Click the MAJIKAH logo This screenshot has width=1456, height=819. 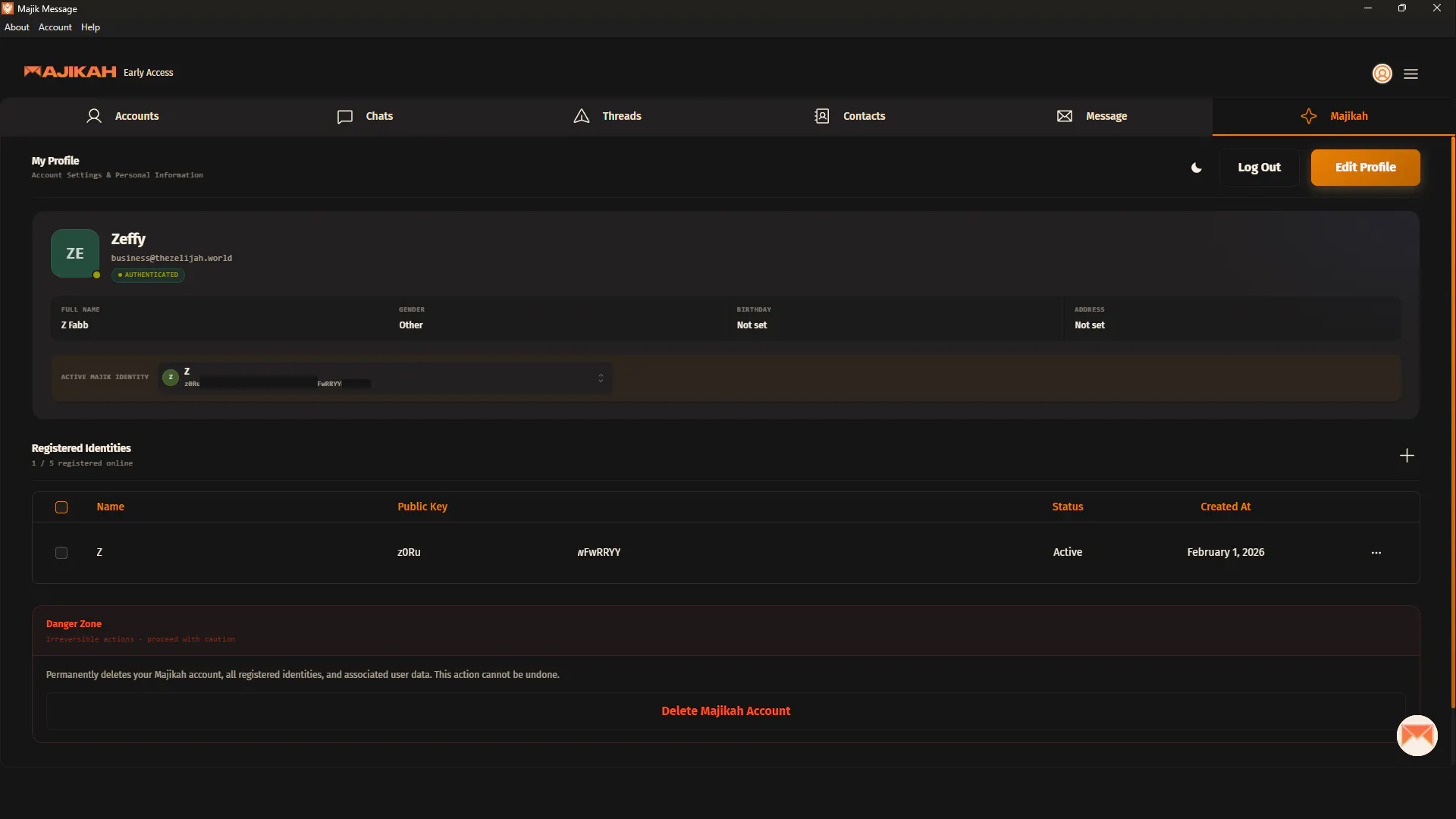click(x=70, y=72)
